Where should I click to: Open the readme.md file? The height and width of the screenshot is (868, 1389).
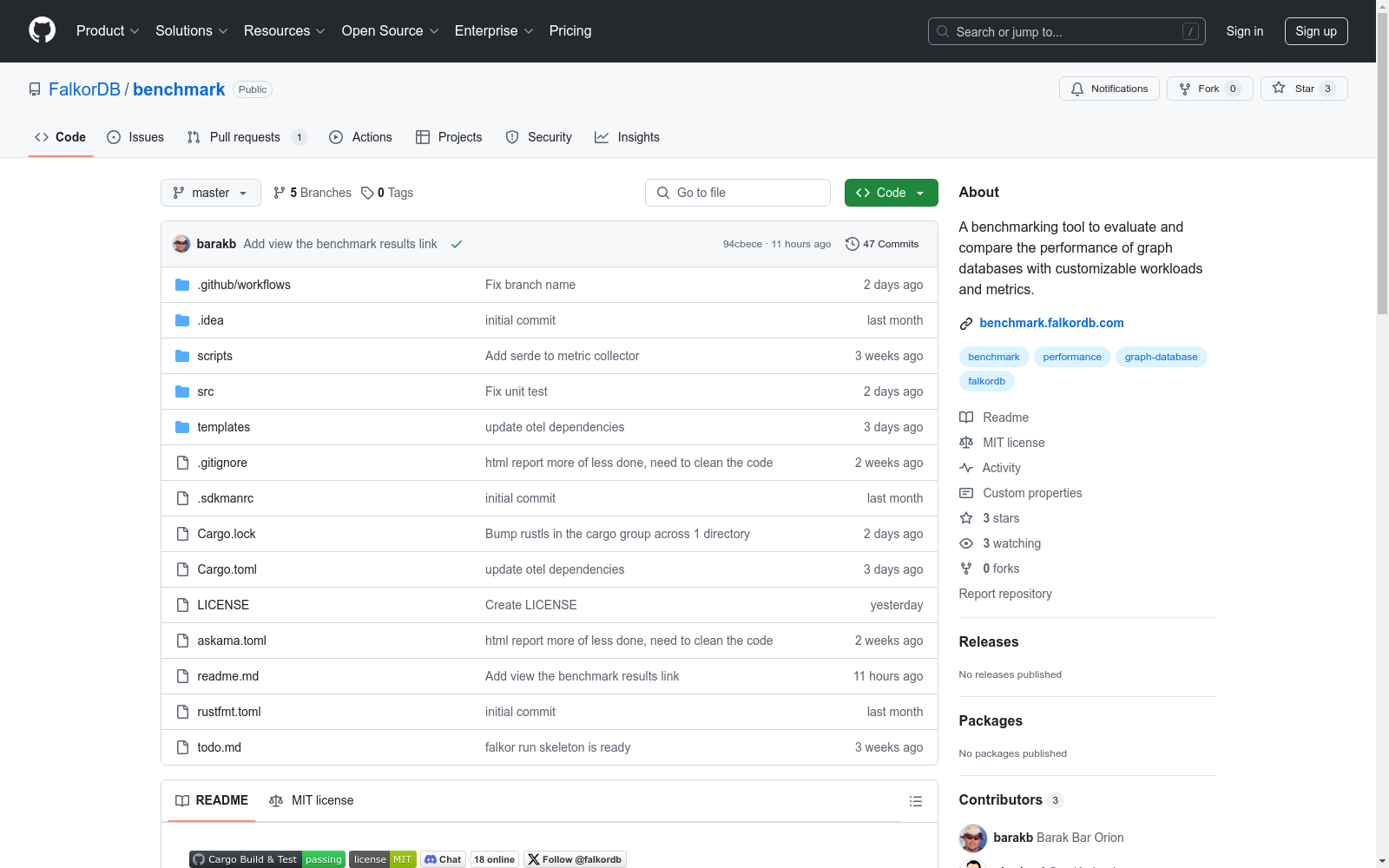(x=227, y=676)
